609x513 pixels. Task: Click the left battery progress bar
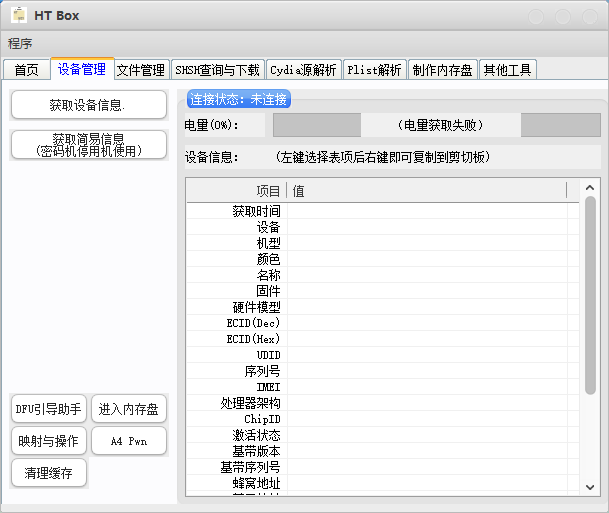[317, 125]
